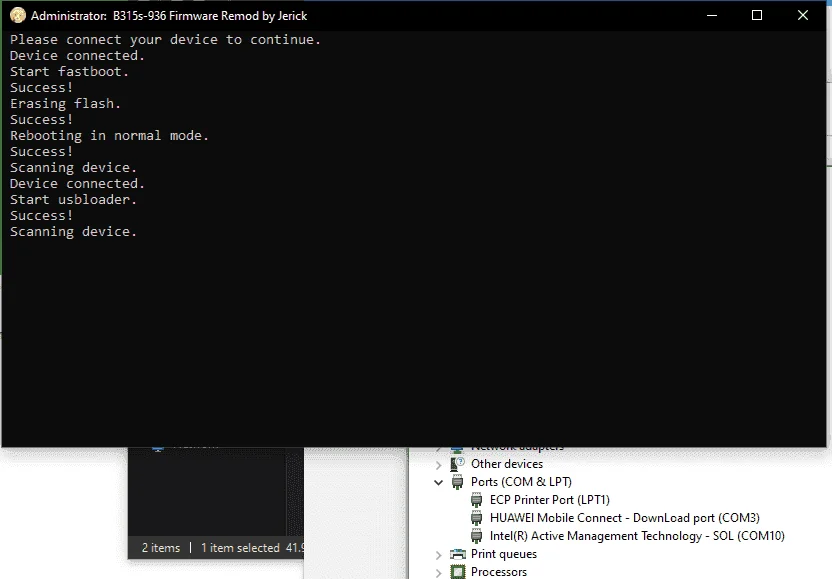The image size is (832, 579).
Task: Minimize the B315s-936 Firmware Remod window
Action: point(712,15)
